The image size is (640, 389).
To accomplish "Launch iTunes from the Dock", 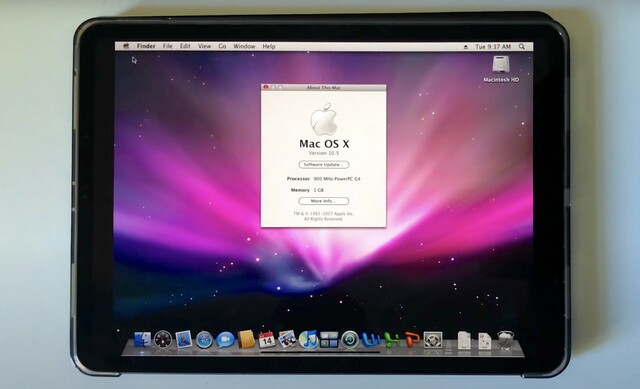I will [309, 340].
